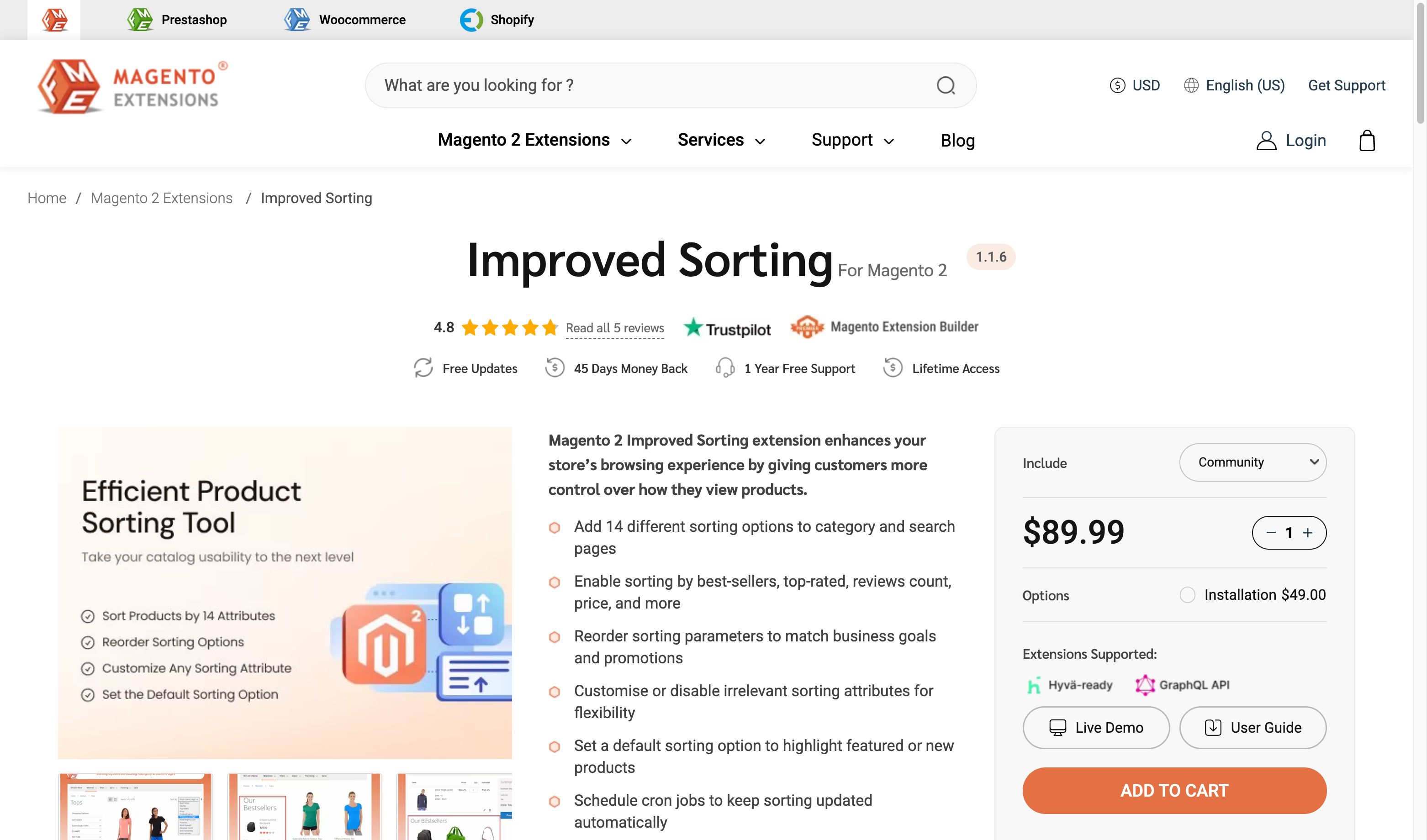Open the Community include dropdown

pos(1253,462)
